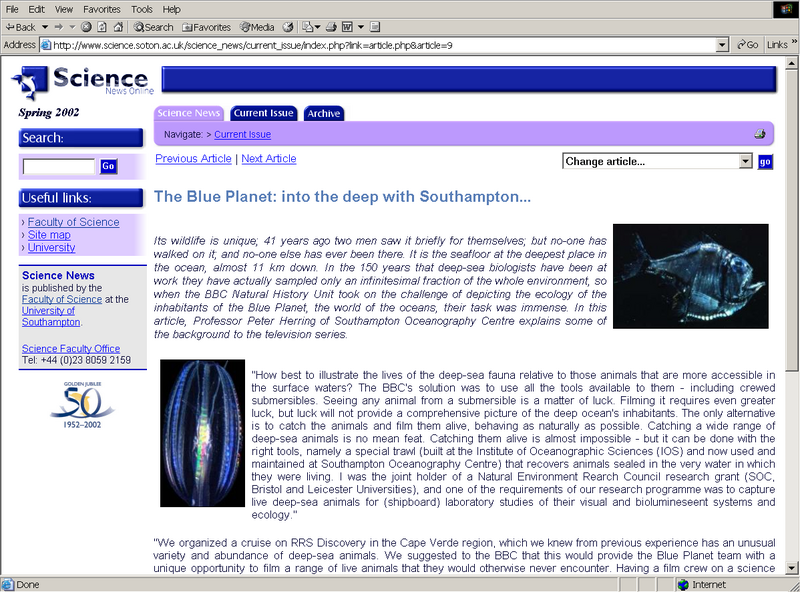Open the Tools menu

(141, 9)
